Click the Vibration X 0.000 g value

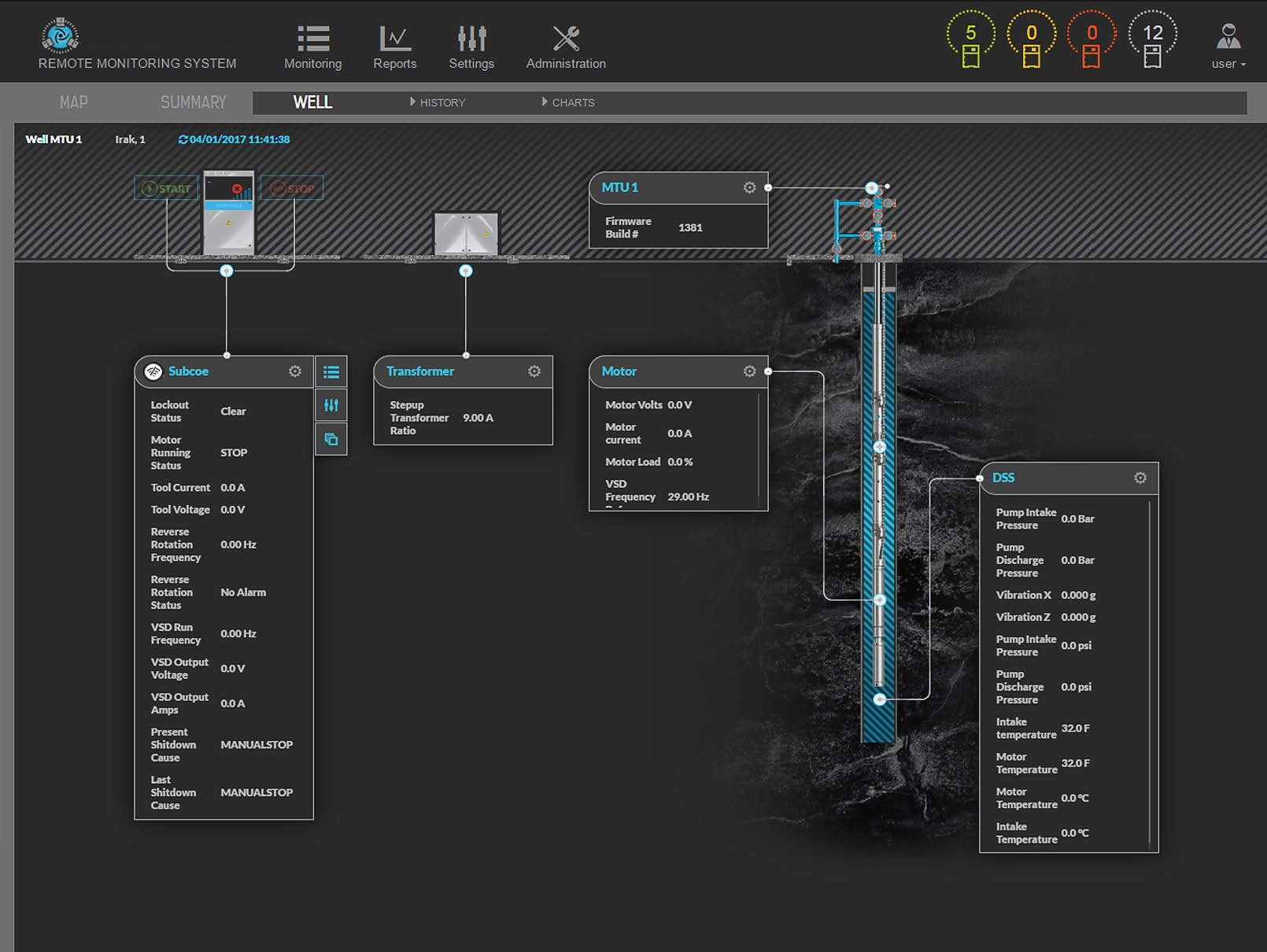1078,596
